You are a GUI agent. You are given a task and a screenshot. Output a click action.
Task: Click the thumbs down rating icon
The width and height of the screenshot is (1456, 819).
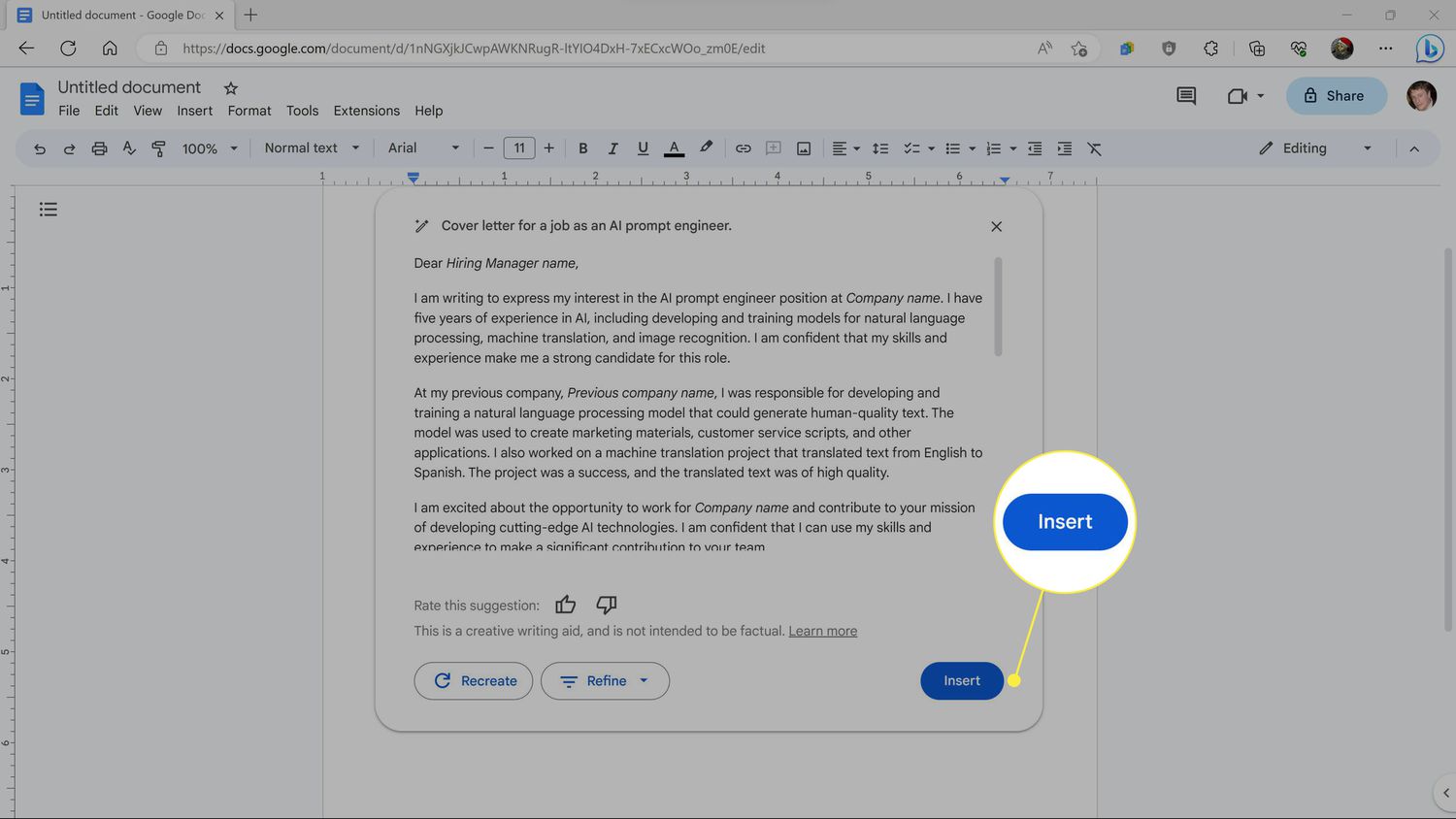coord(607,605)
